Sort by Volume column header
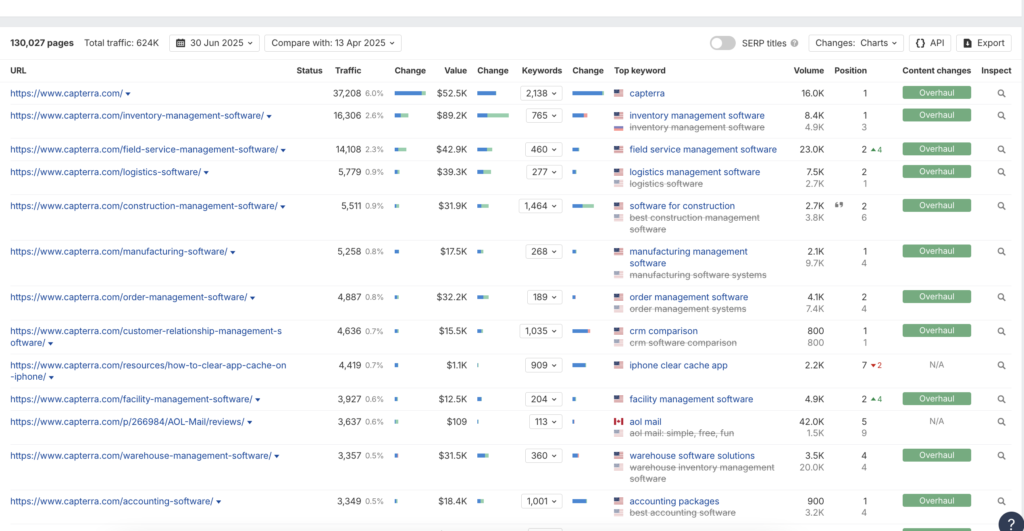The width and height of the screenshot is (1024, 531). coord(808,71)
